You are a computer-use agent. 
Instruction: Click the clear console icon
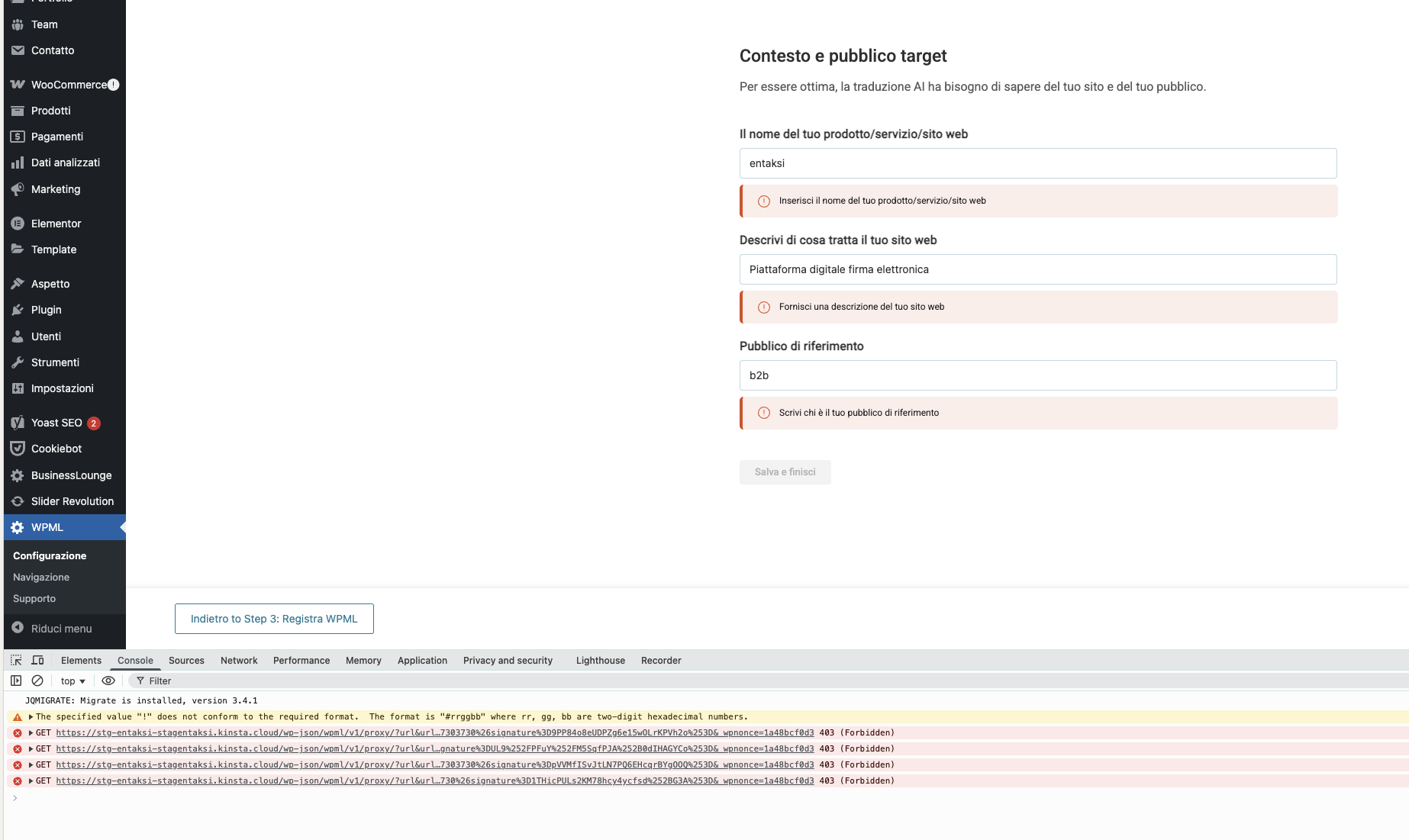pyautogui.click(x=37, y=681)
